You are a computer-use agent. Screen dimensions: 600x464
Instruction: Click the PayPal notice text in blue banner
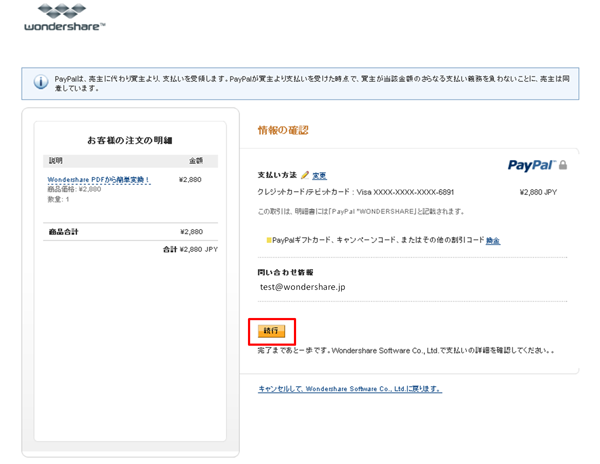coord(312,83)
